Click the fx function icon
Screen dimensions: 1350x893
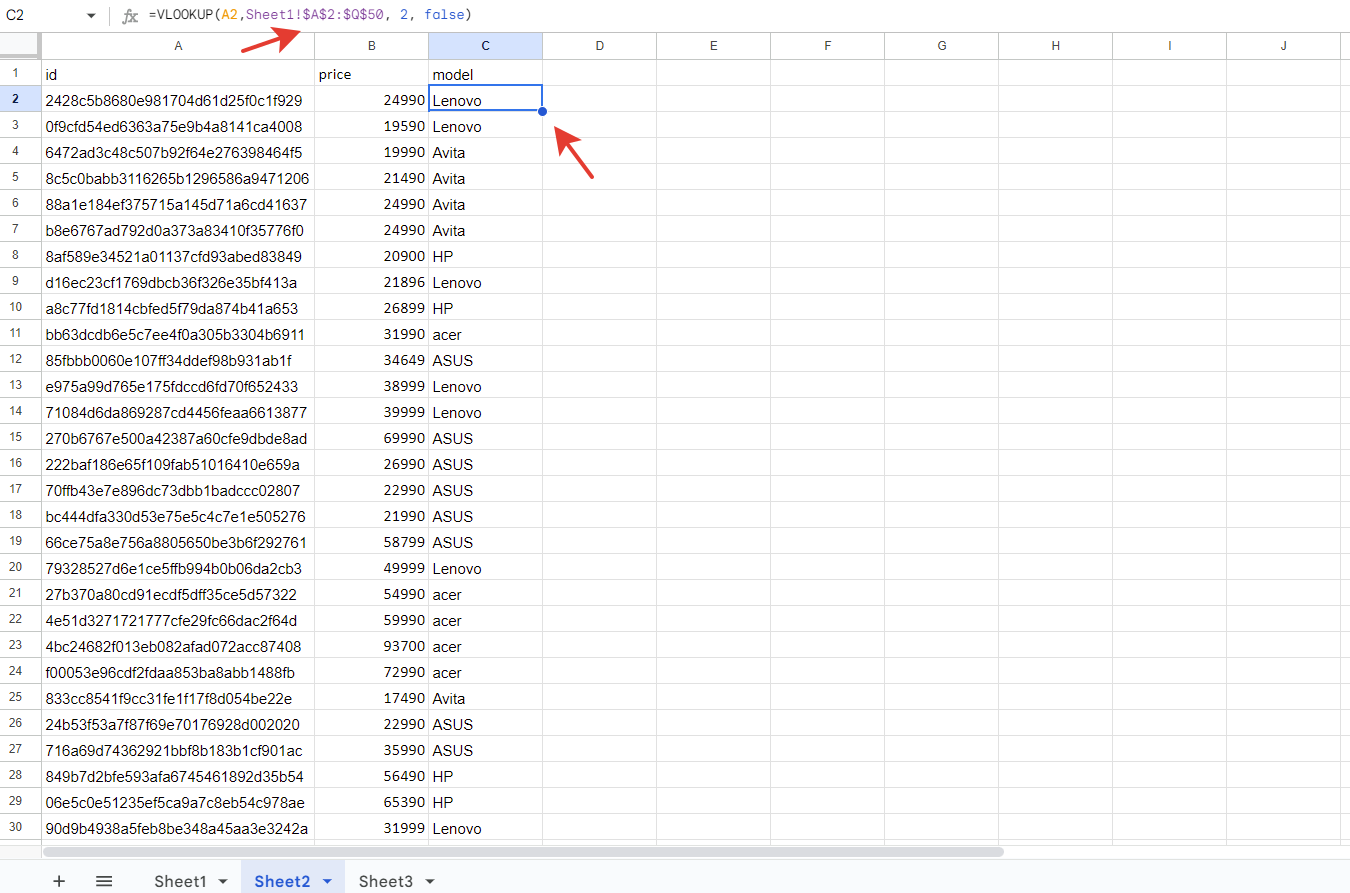[130, 16]
